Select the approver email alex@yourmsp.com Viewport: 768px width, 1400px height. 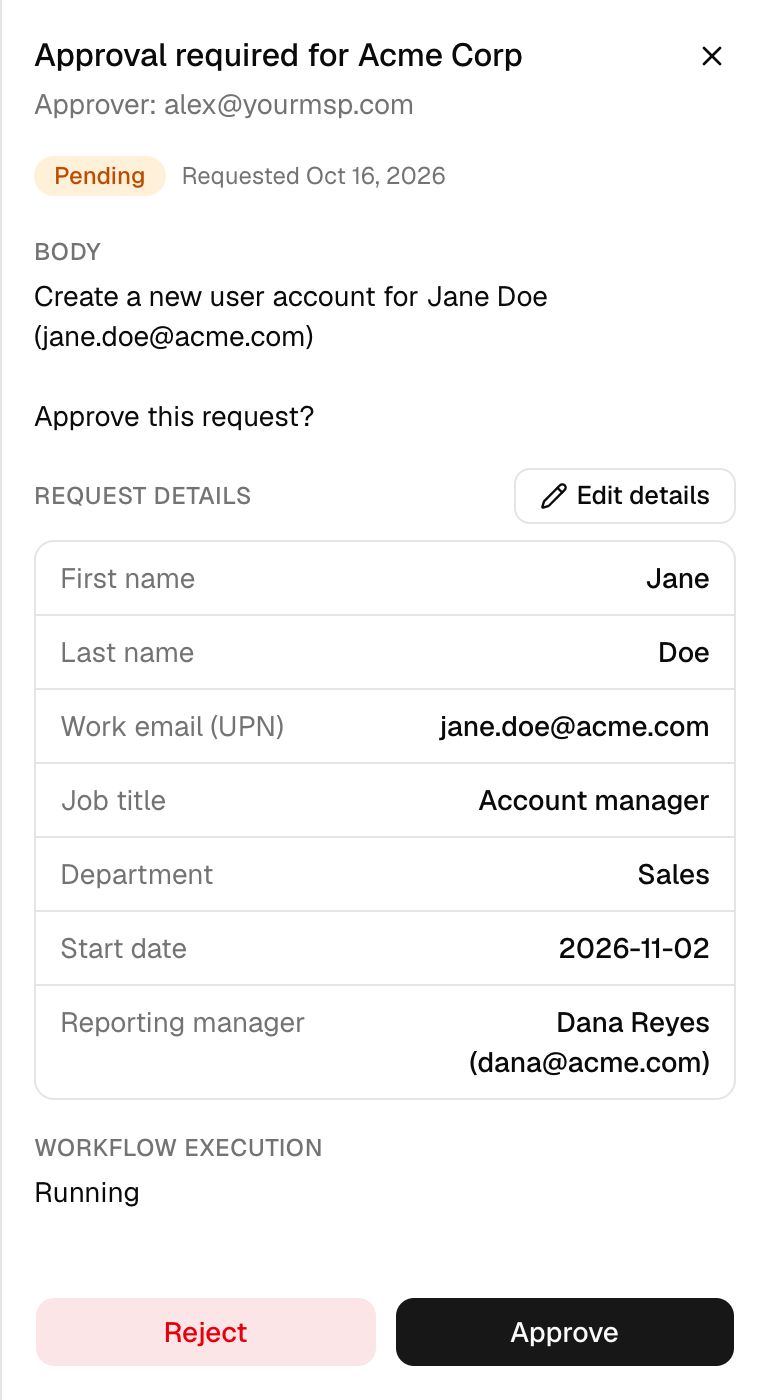(x=288, y=105)
